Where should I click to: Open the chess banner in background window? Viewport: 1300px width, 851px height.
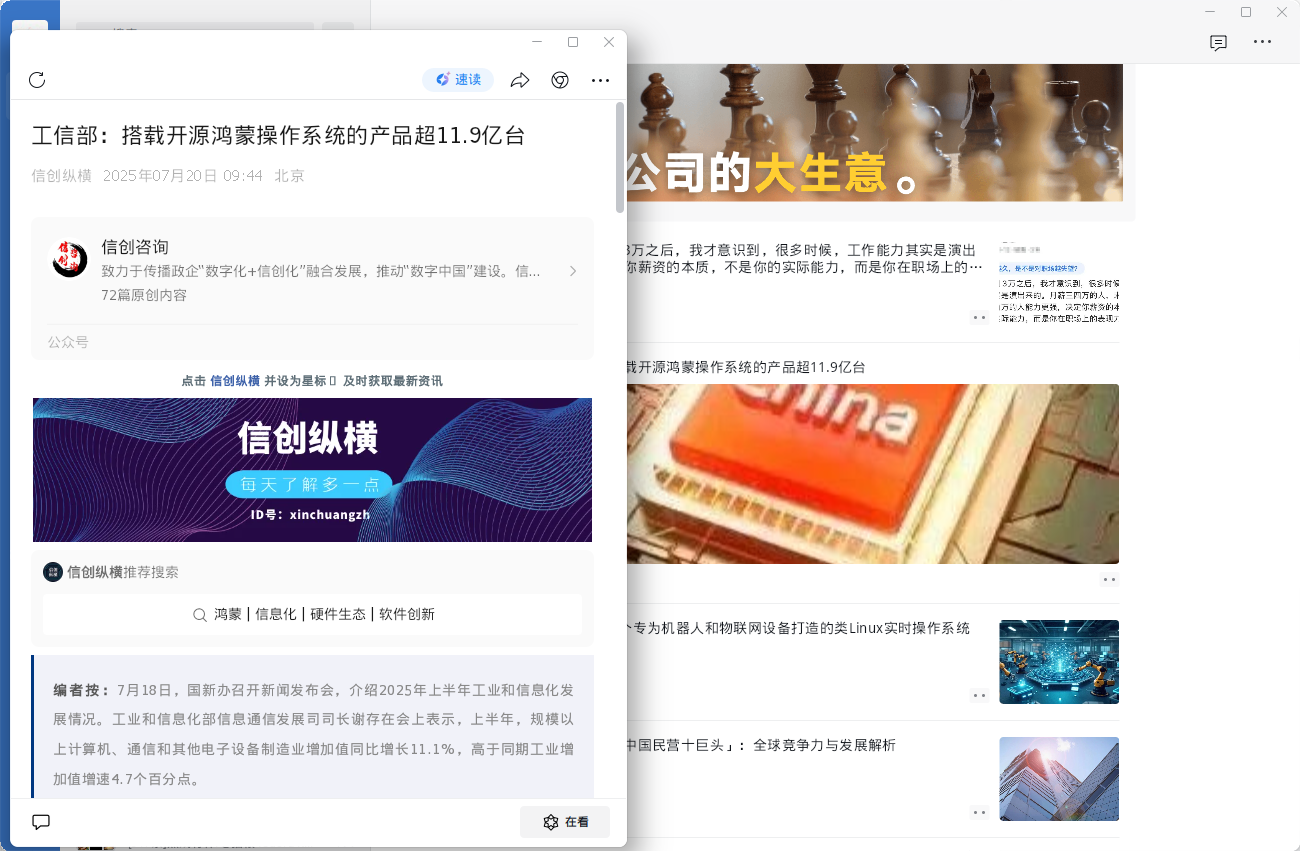point(875,133)
